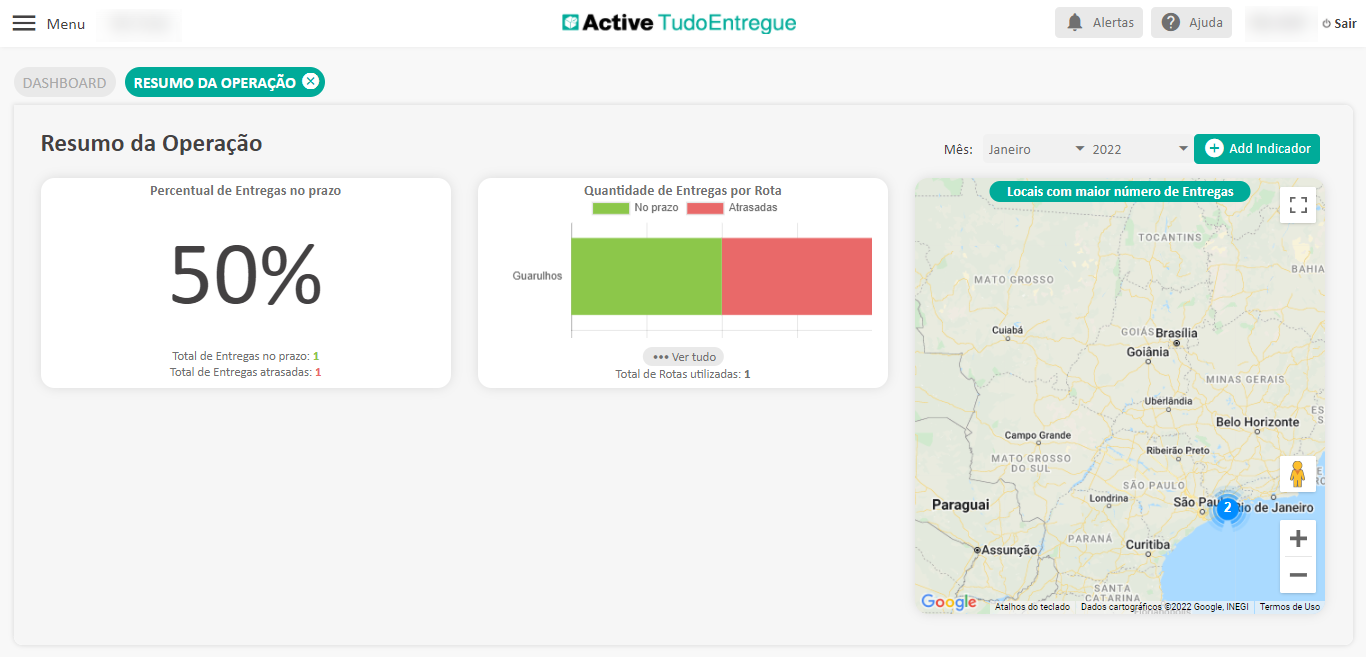Open the Termos de Uso map link
The image size is (1366, 657).
(x=1289, y=607)
